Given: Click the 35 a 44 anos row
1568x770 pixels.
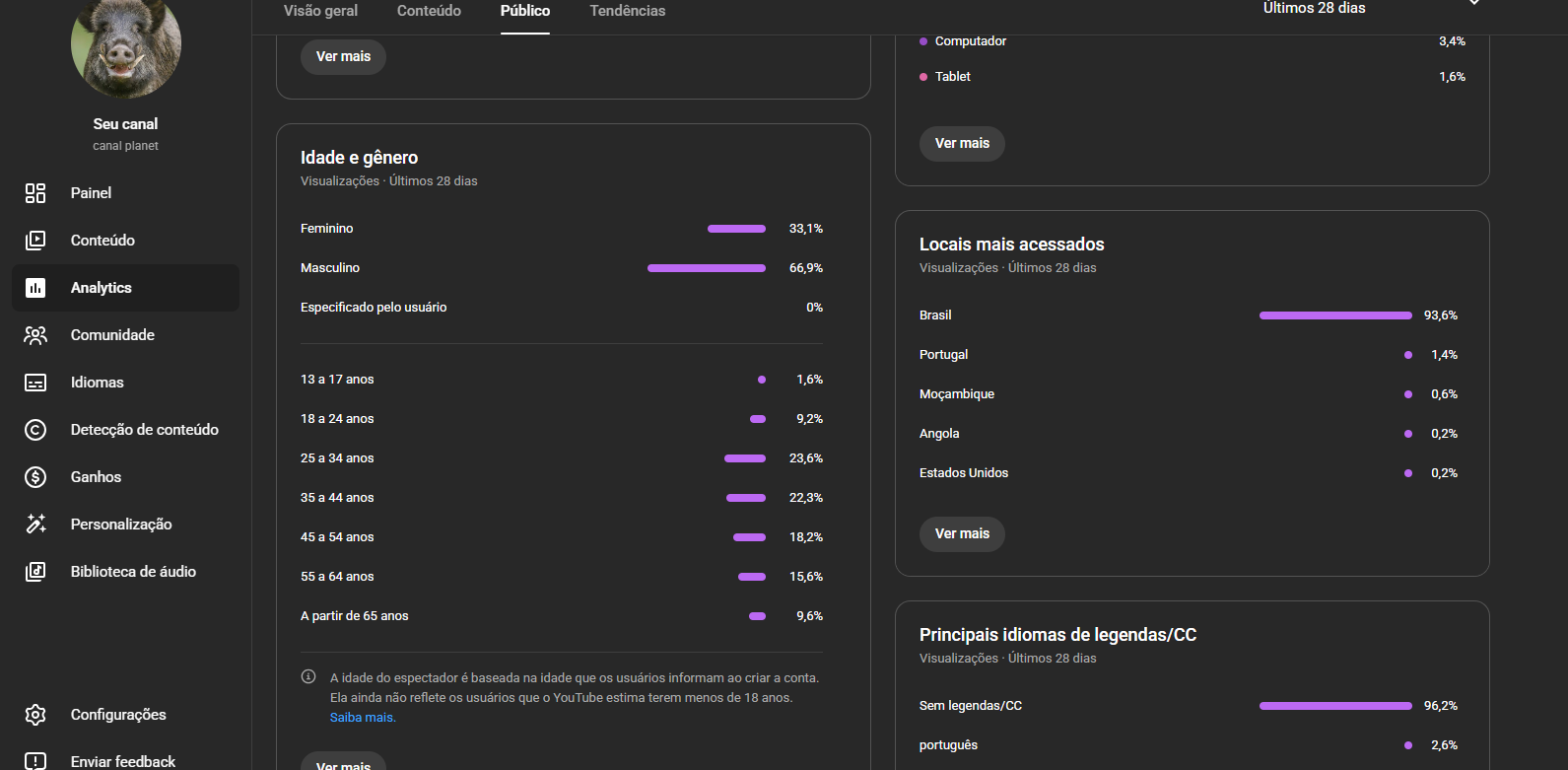Looking at the screenshot, I should (562, 498).
